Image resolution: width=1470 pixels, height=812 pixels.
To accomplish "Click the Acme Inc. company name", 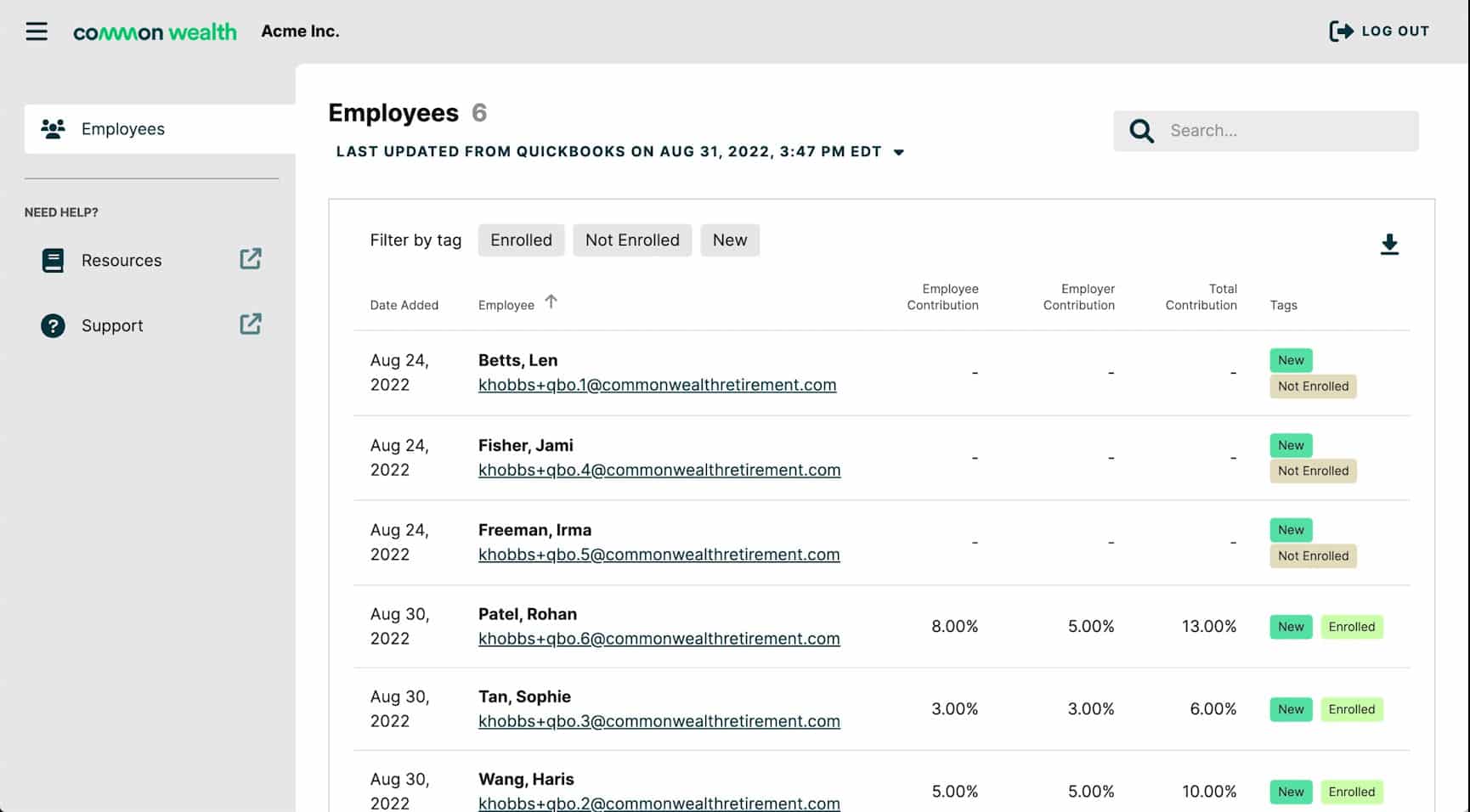I will pos(300,31).
